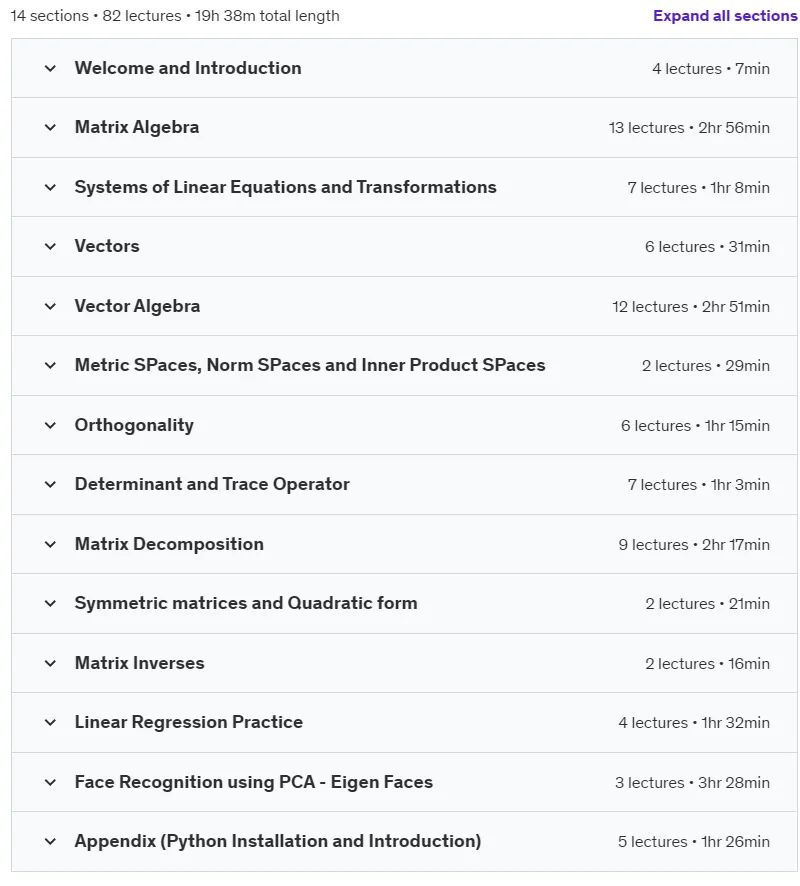Screen dimensions: 800x886
Task: Expand chevron for Determinant and Trace Operator
Action: coord(50,484)
